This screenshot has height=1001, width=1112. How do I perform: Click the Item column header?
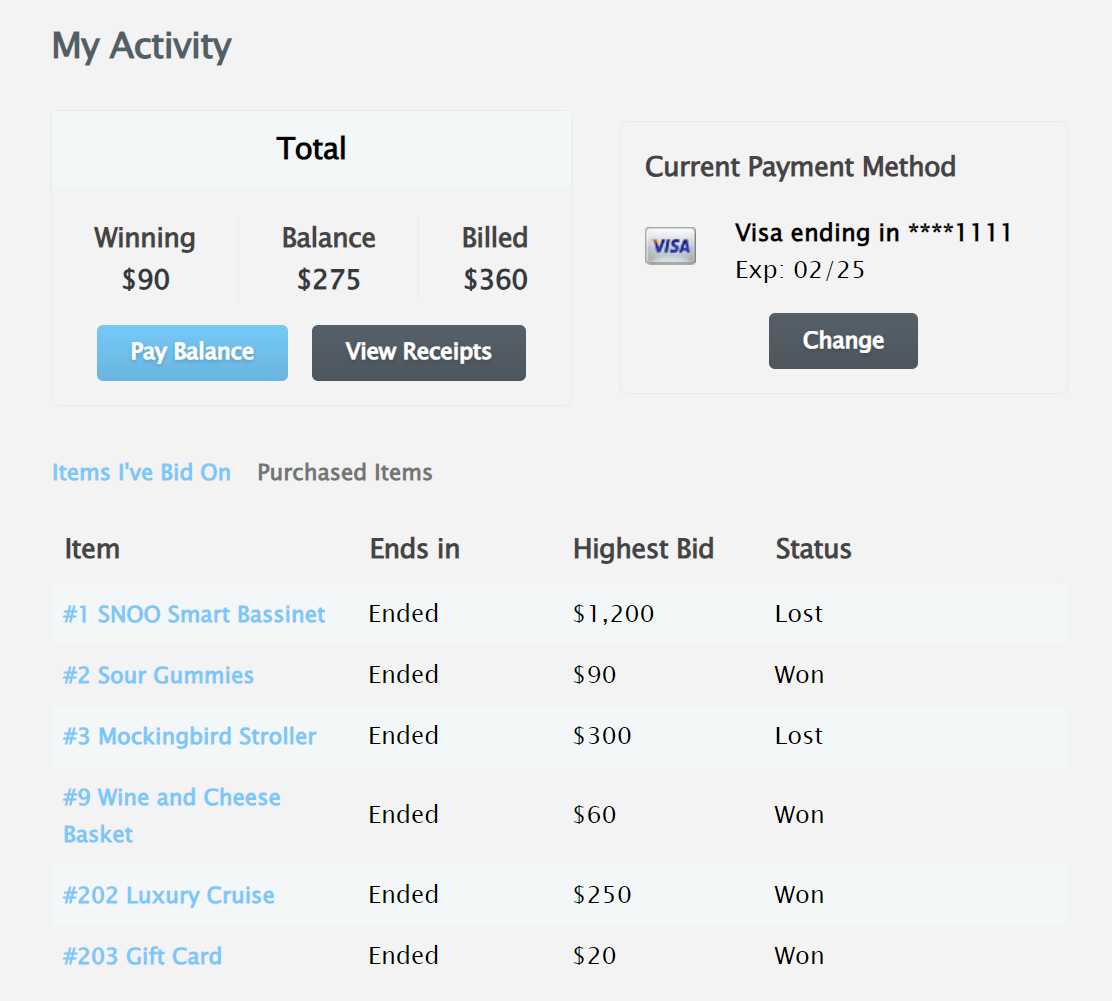[x=92, y=549]
